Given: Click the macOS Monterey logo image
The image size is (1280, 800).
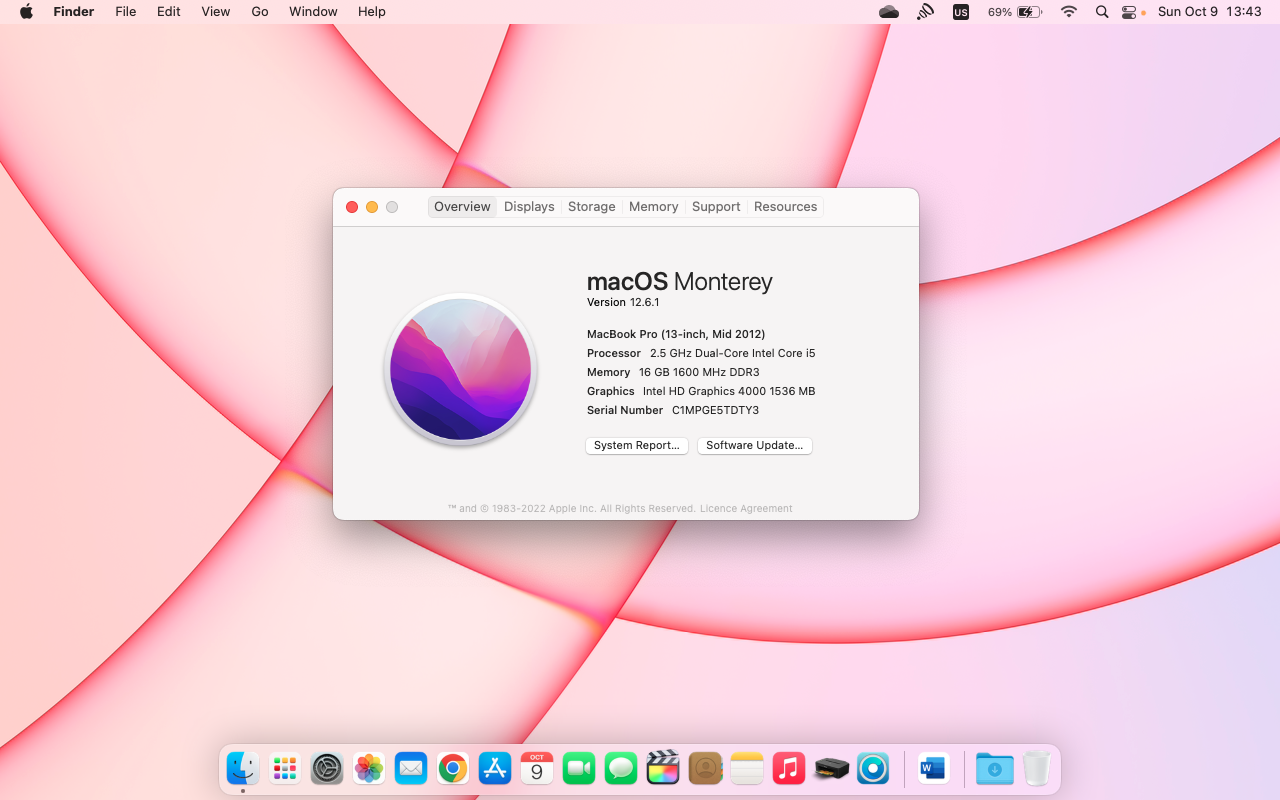Looking at the screenshot, I should pos(461,369).
